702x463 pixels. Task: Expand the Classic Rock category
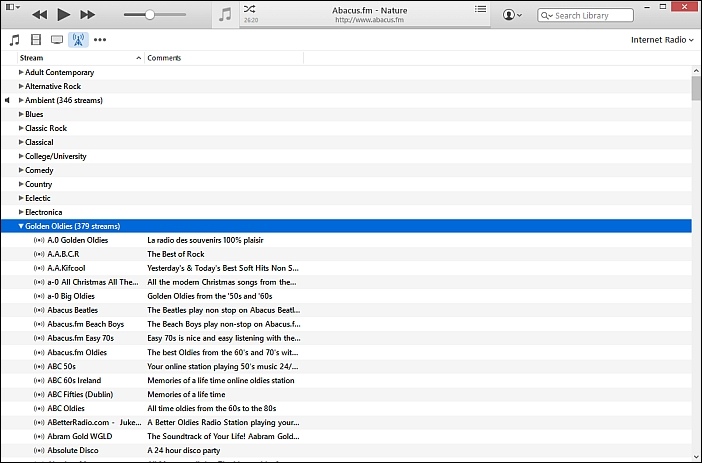[21, 128]
